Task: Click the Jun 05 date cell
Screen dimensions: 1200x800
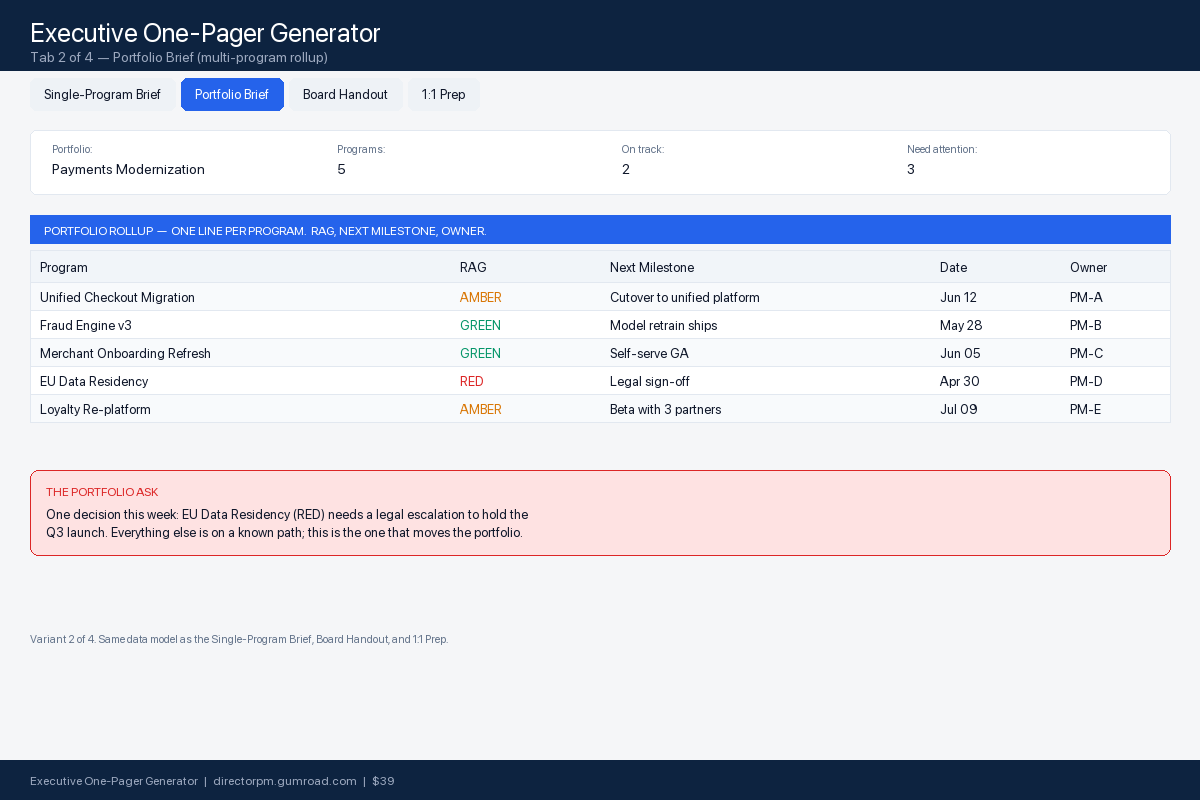Action: pos(960,354)
